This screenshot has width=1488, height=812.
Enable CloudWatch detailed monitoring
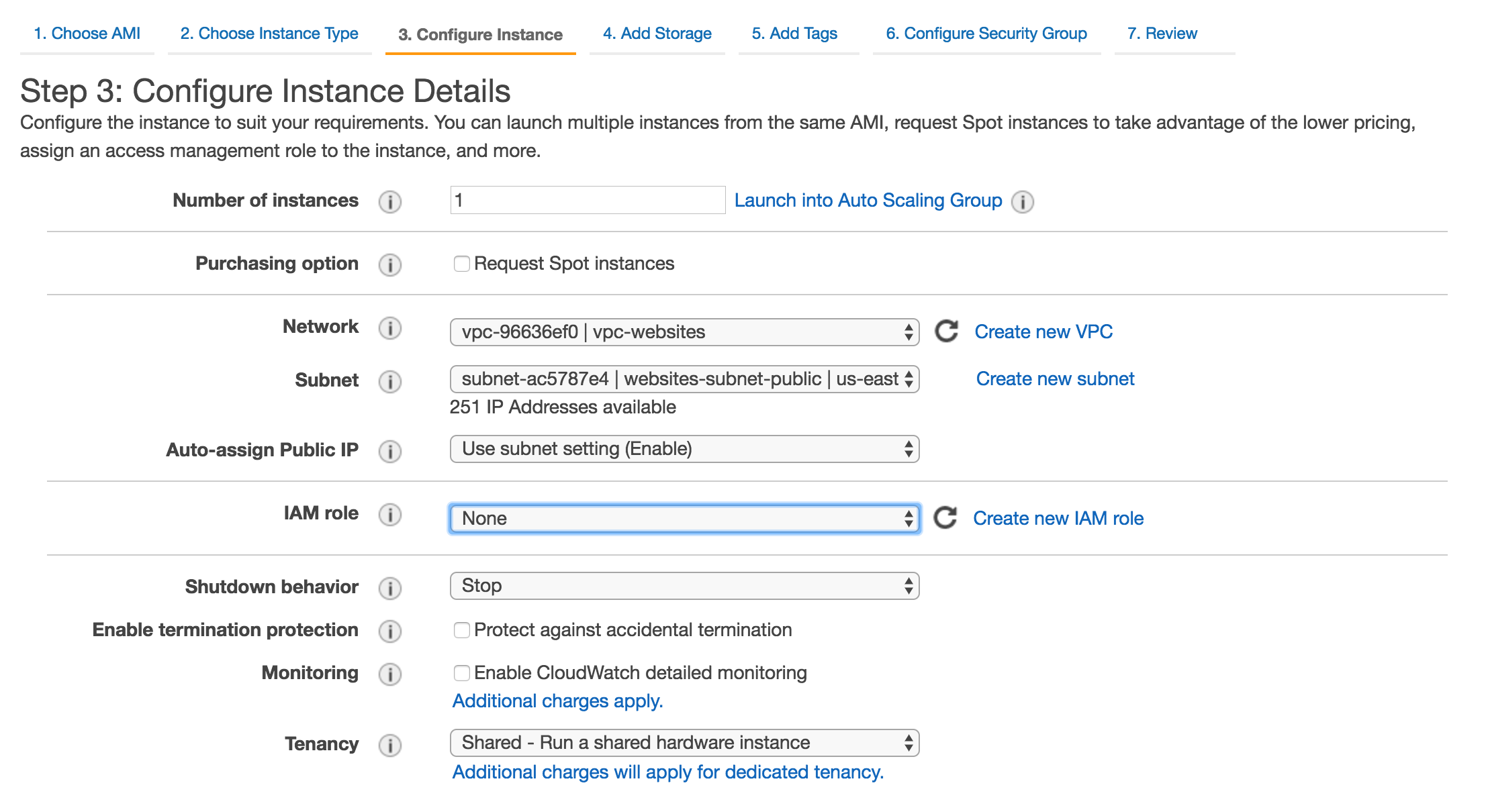click(461, 672)
